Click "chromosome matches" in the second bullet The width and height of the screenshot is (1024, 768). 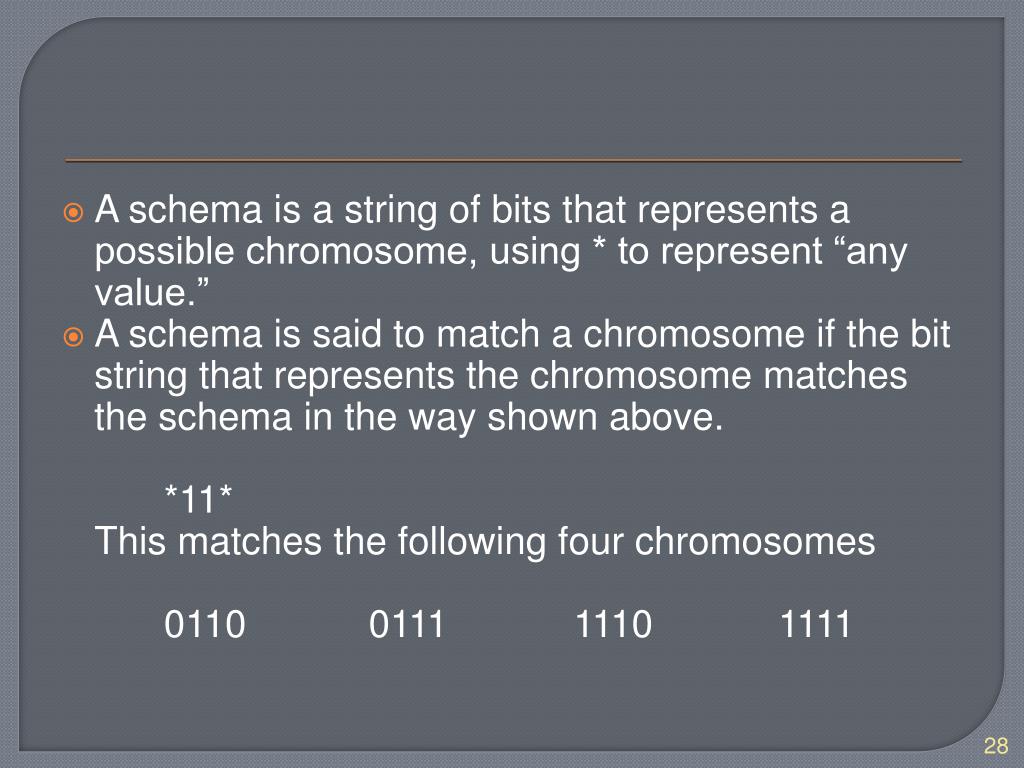click(718, 376)
